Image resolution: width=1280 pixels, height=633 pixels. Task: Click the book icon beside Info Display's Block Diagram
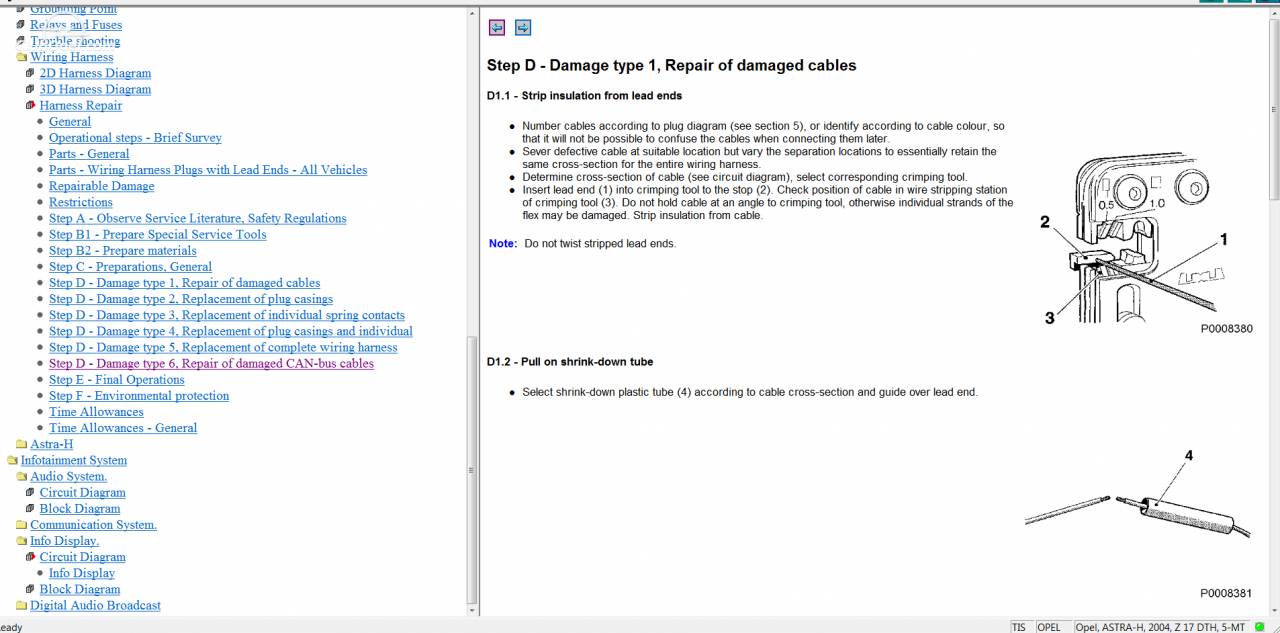tap(30, 590)
